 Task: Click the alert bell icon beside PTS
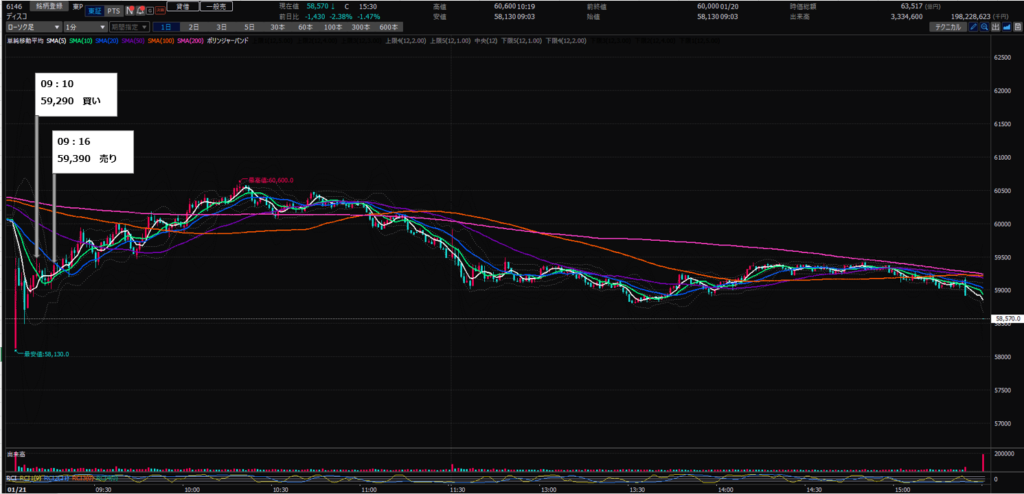point(143,8)
